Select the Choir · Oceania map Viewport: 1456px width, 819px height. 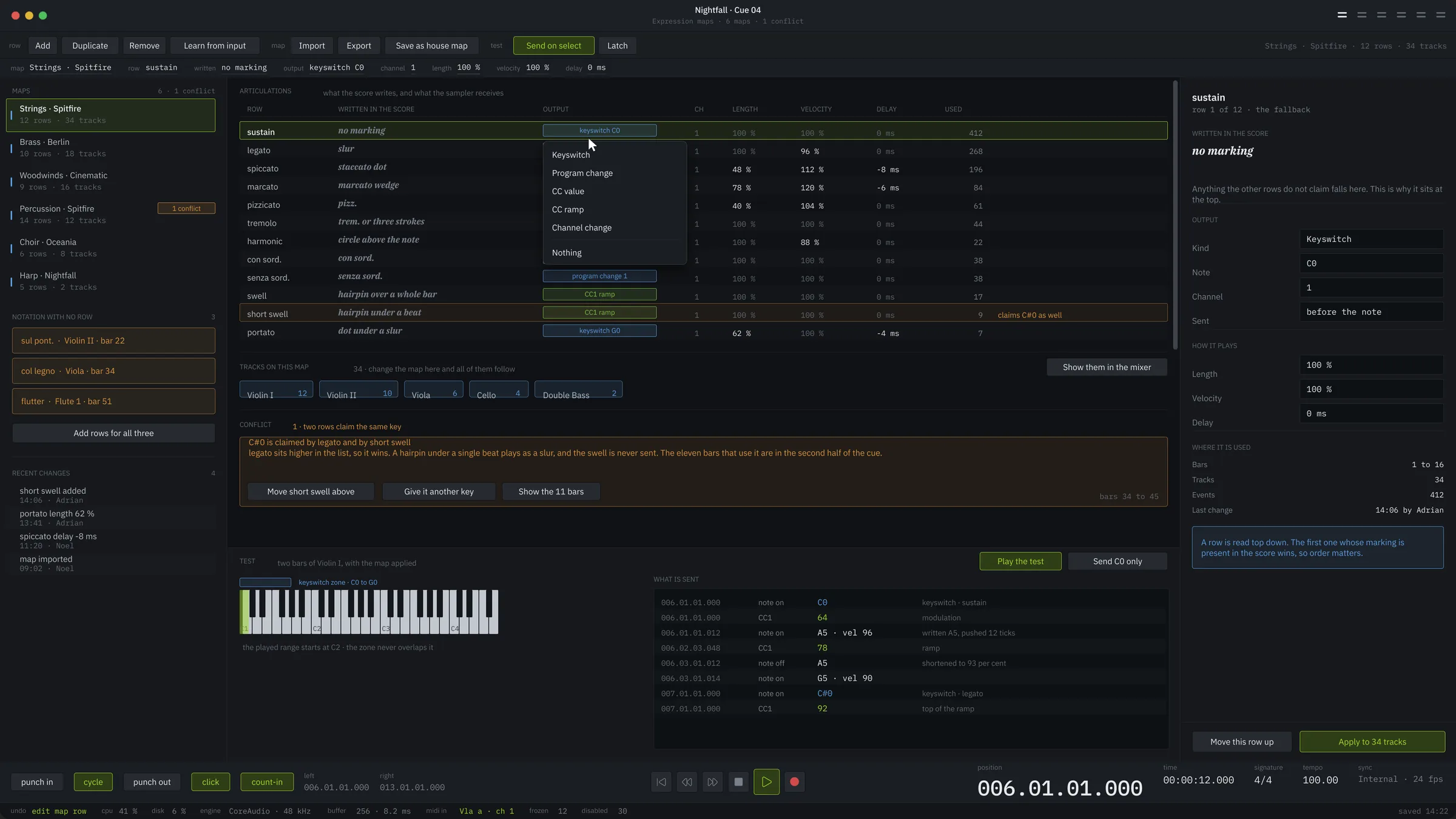[110, 248]
